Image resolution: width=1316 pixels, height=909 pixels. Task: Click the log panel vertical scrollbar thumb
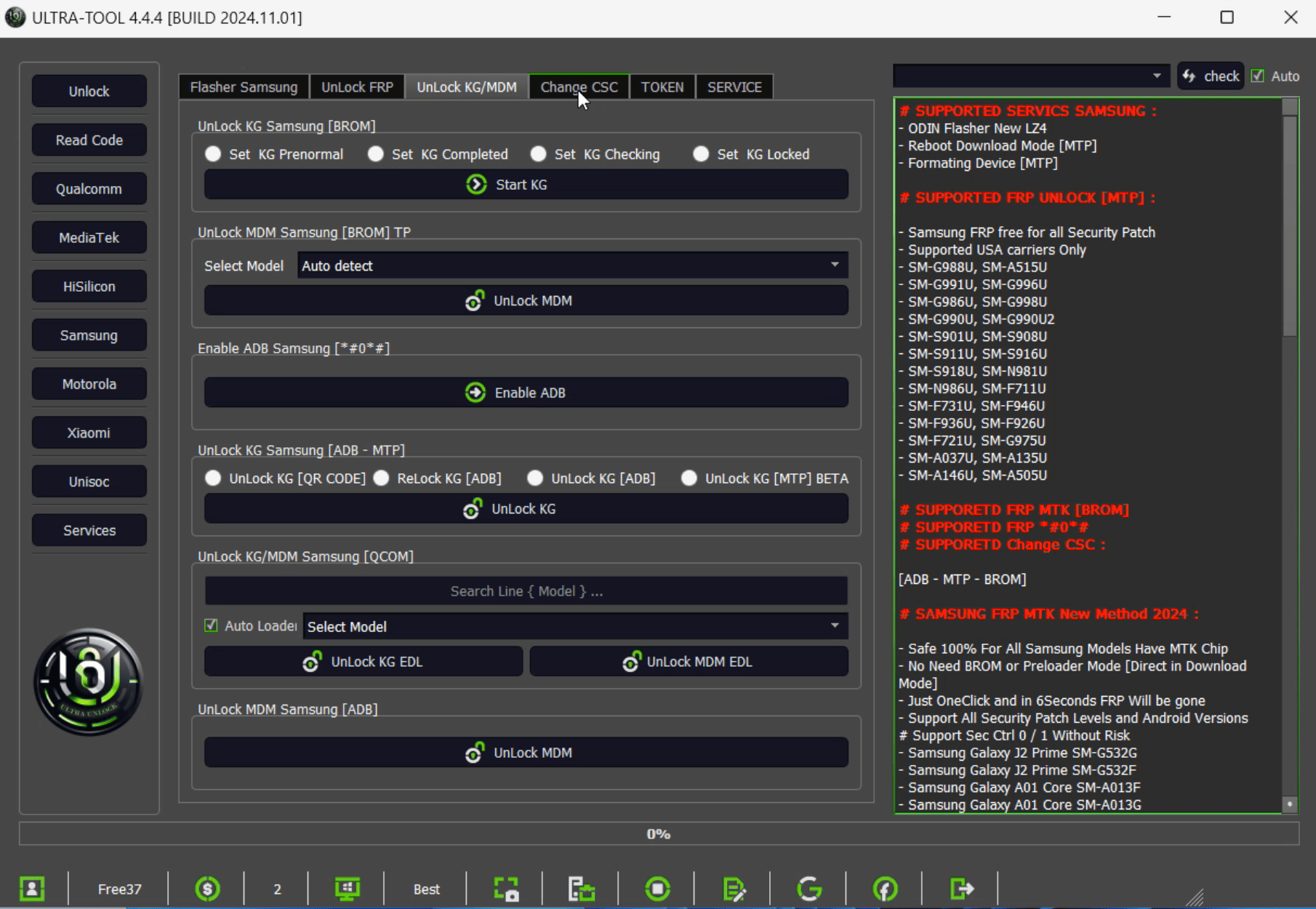pyautogui.click(x=1290, y=225)
